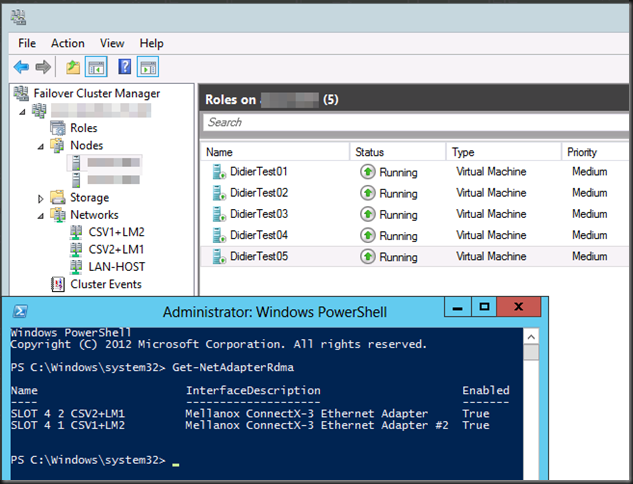Click the green Running status icon for DidierTest03
Viewport: 633px width, 484px height.
point(367,214)
